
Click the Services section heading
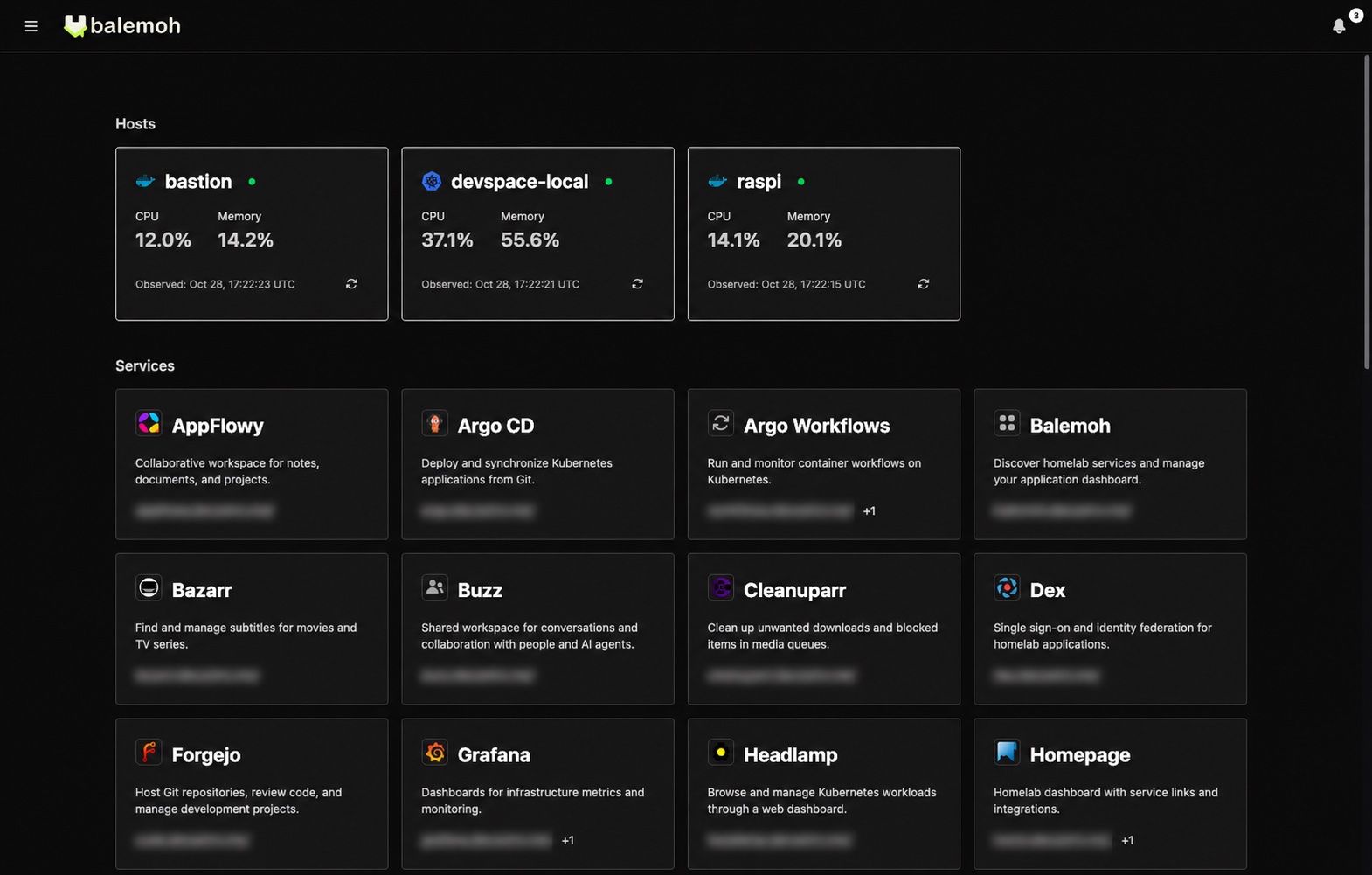tap(145, 366)
